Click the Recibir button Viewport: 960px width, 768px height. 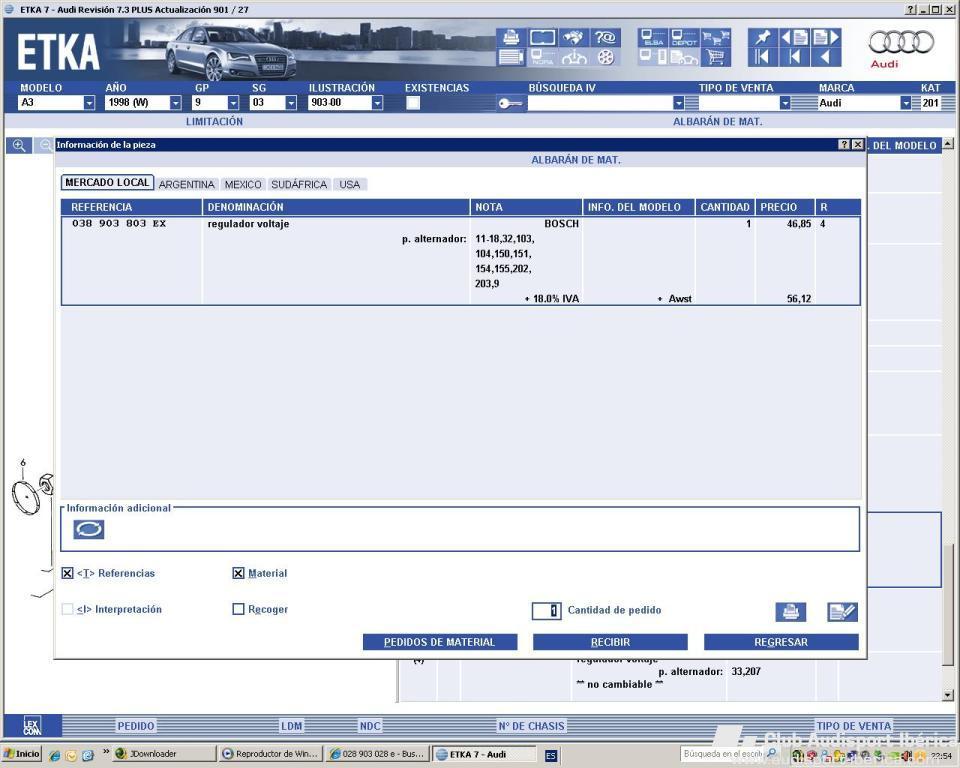610,642
